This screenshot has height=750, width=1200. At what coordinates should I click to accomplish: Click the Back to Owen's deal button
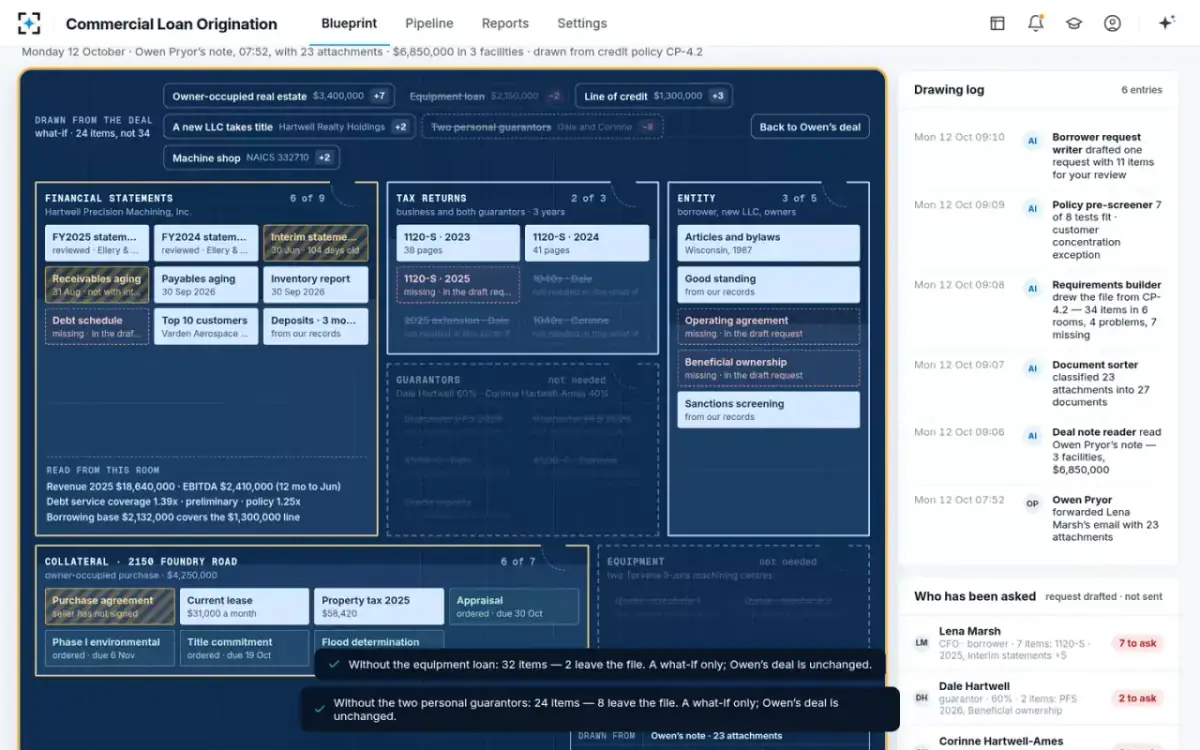point(810,127)
